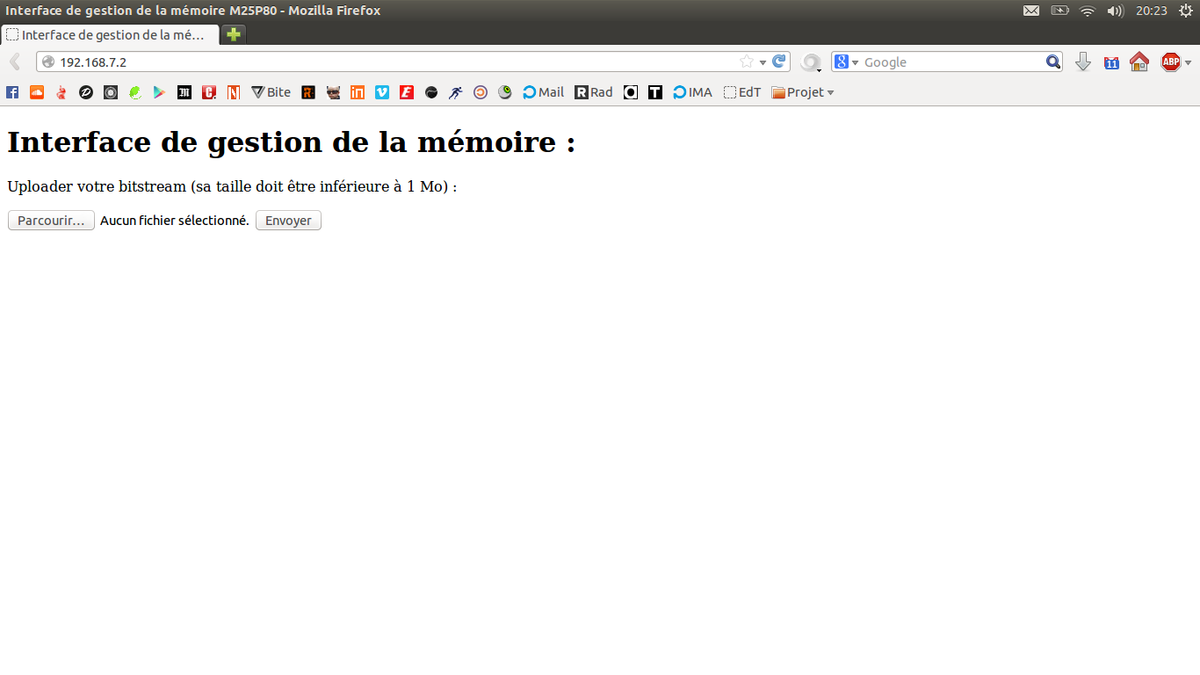Open the search engine selector dropdown

click(847, 62)
